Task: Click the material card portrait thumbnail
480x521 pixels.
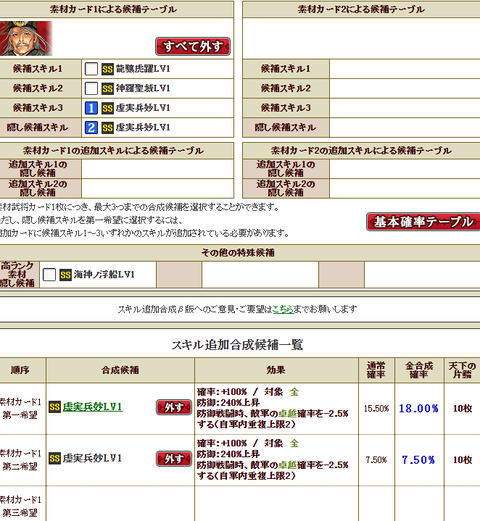Action: point(26,38)
